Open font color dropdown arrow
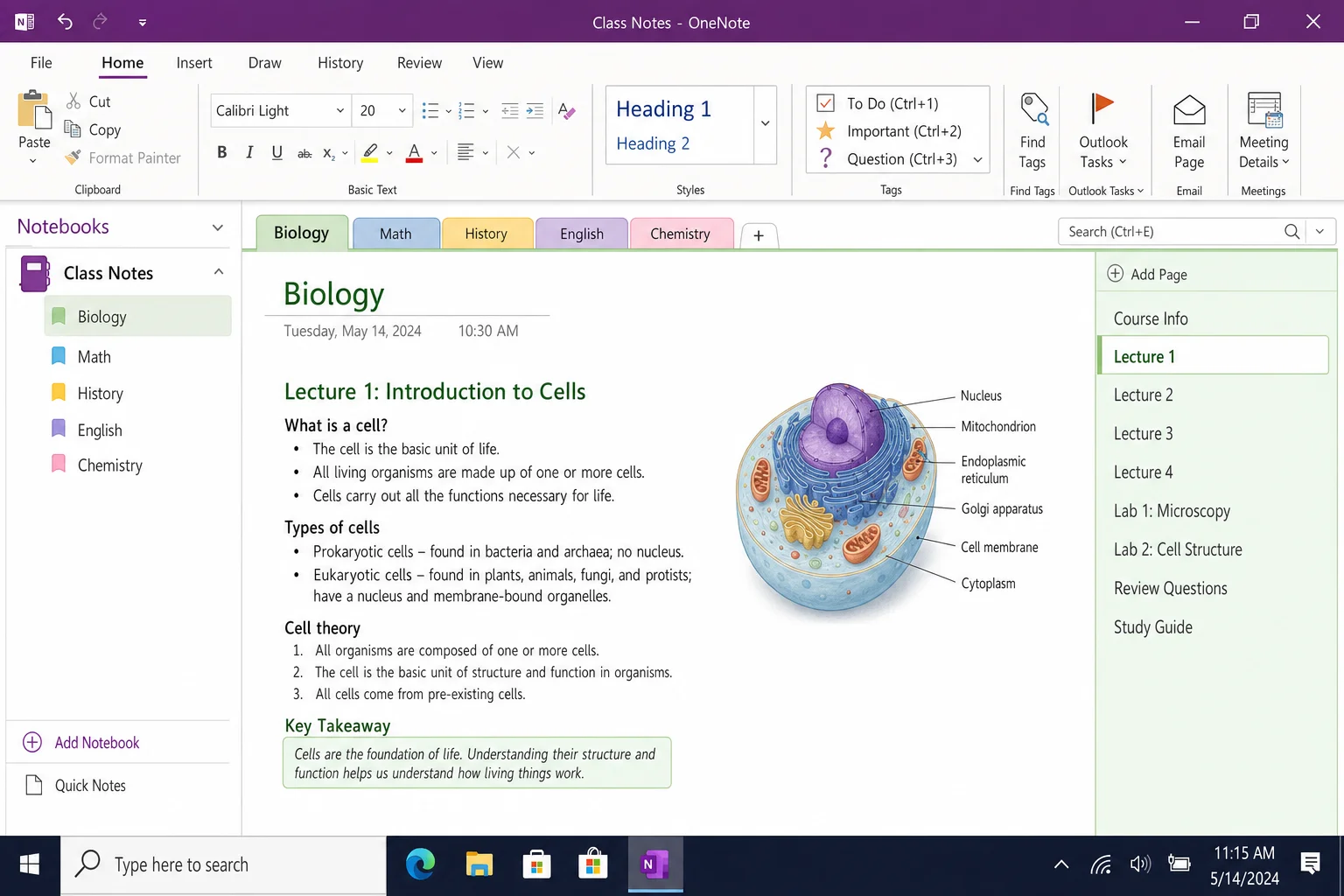Image resolution: width=1344 pixels, height=896 pixels. (434, 153)
